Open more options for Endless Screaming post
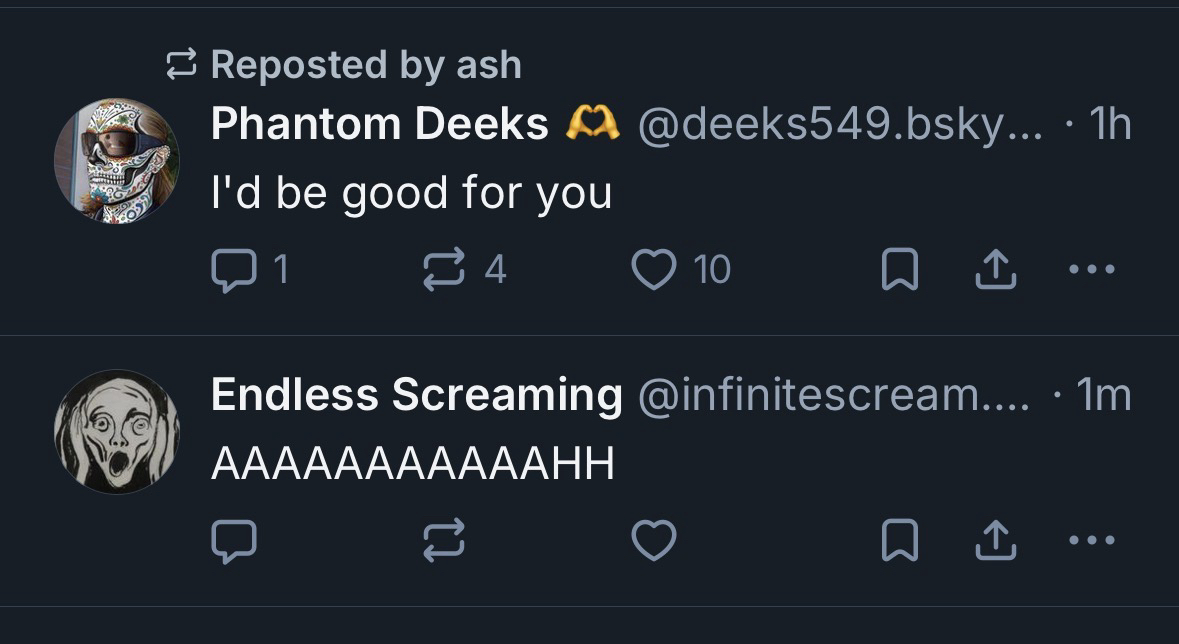This screenshot has height=644, width=1179. click(1092, 541)
